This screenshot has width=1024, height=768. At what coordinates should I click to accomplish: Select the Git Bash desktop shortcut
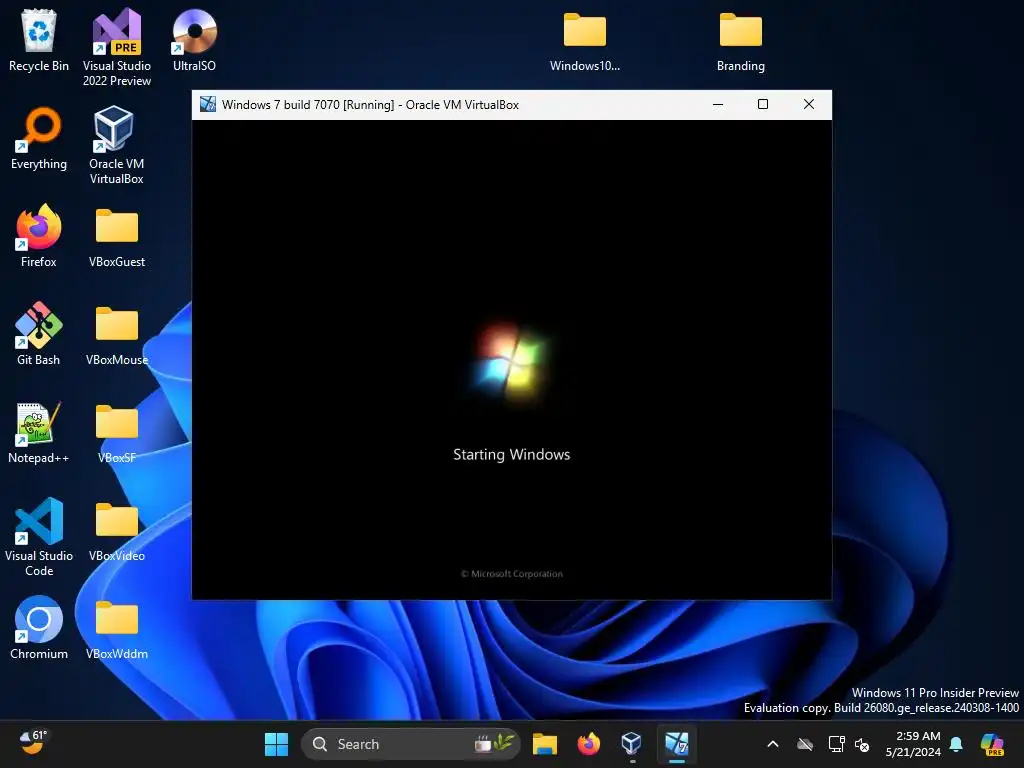click(x=39, y=334)
